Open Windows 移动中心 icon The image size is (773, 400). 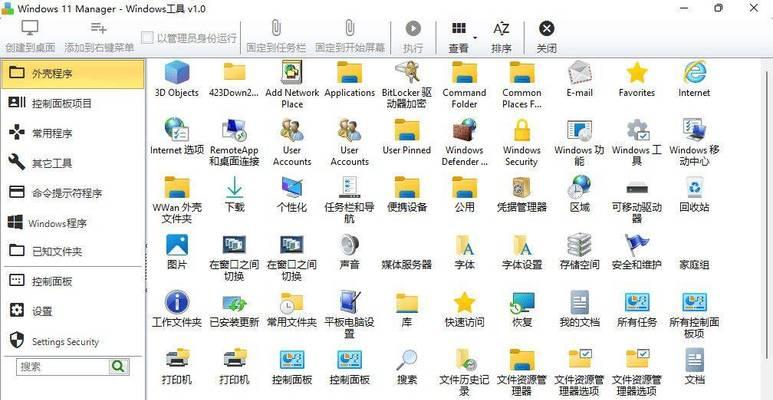(x=694, y=130)
